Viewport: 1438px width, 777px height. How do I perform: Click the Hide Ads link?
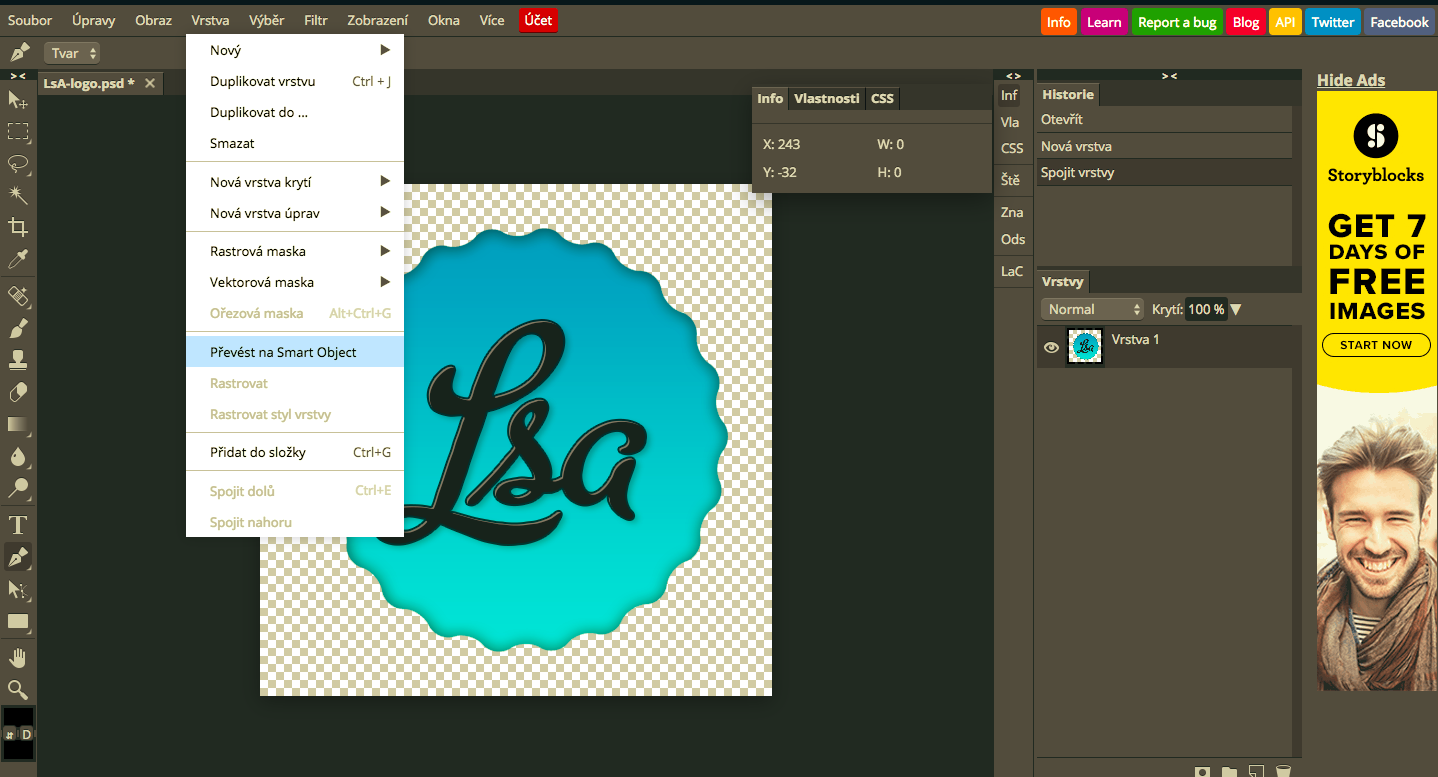1351,80
